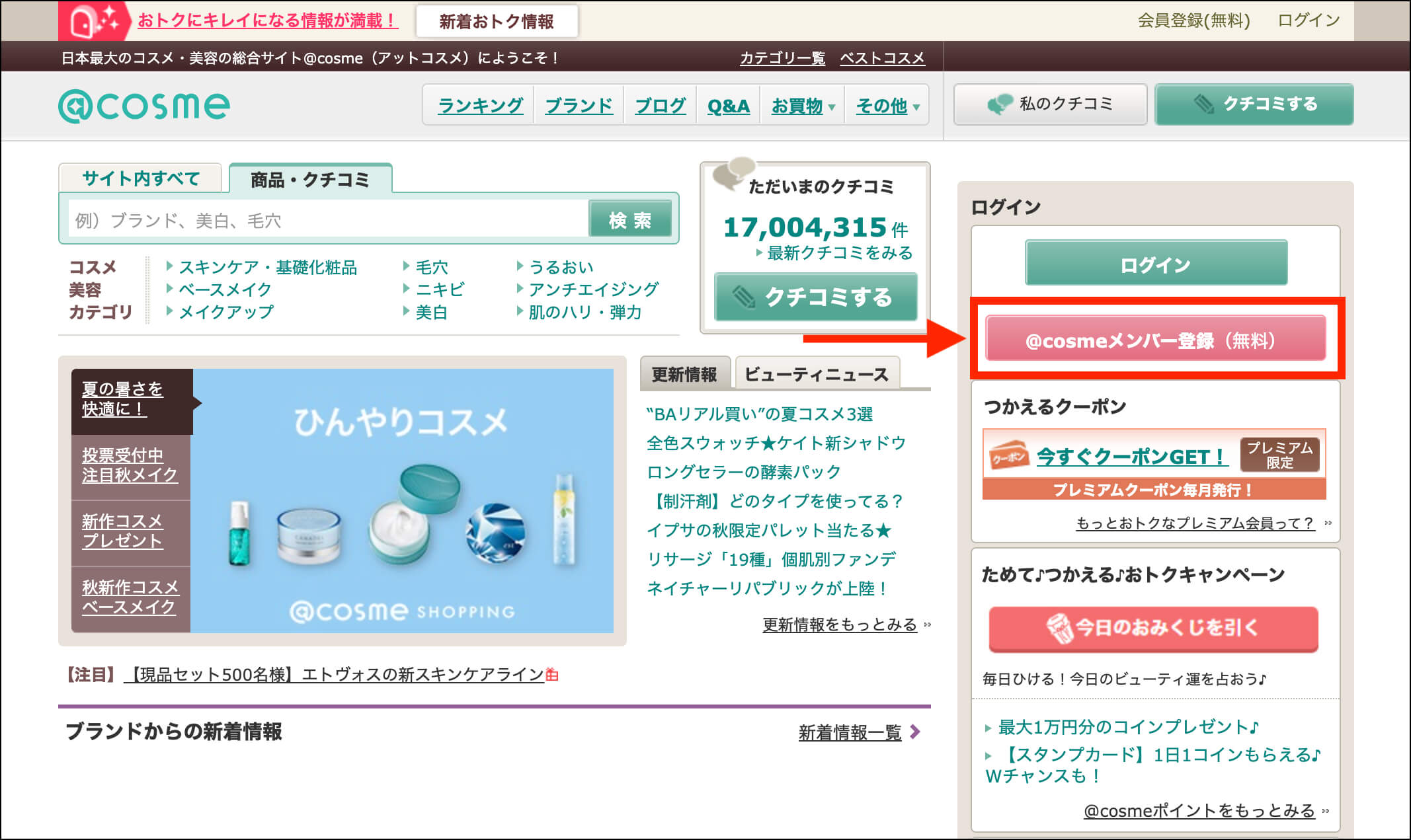Open スキンケア・基礎化粧品 category link
Image resolution: width=1411 pixels, height=840 pixels.
pos(268,267)
